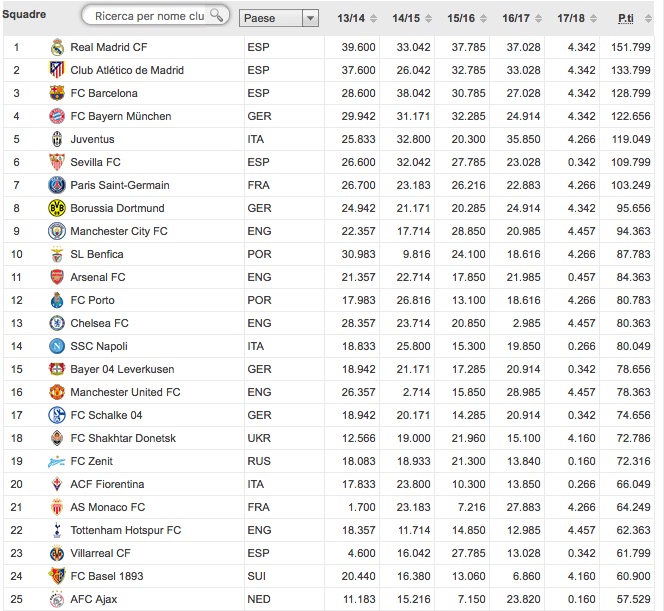Open the Paris Saint-Germain team link
Screen dimensions: 664x611
[x=119, y=185]
